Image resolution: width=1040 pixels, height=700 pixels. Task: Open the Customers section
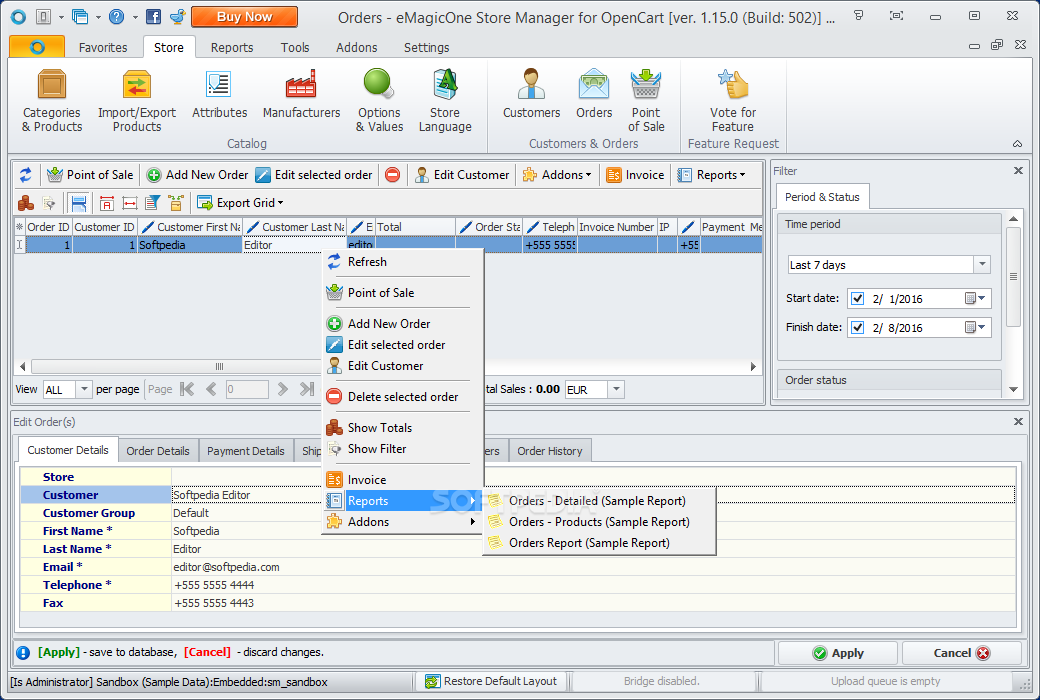tap(531, 95)
